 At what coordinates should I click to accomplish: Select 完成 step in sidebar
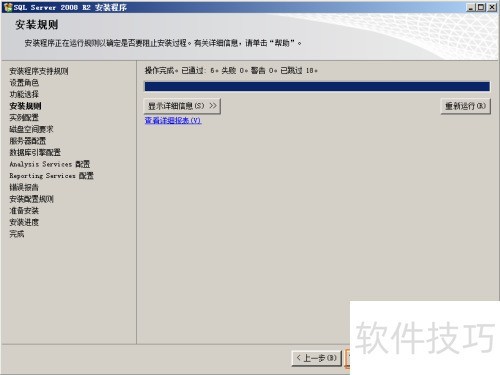pos(17,234)
